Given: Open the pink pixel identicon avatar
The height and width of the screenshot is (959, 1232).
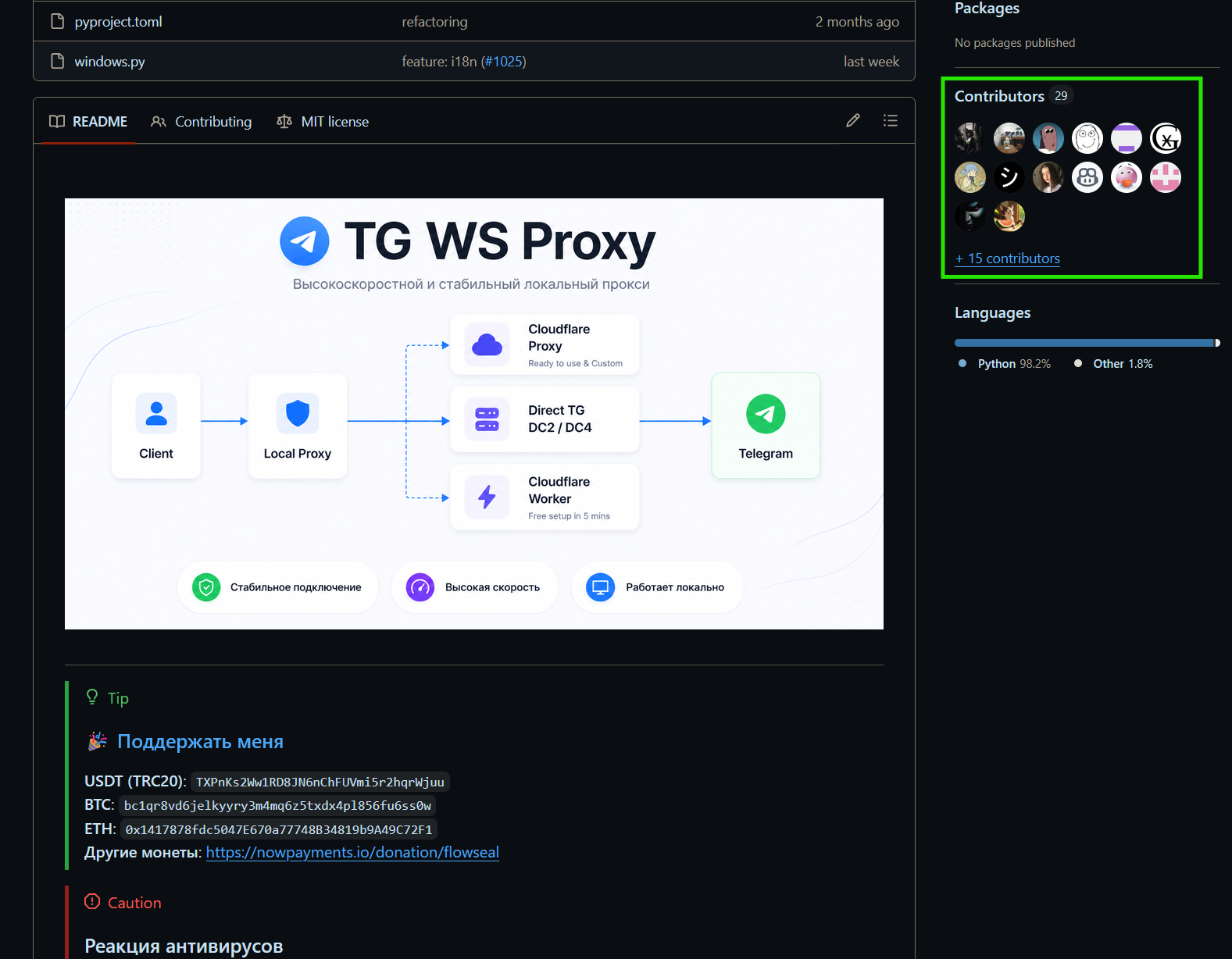Looking at the screenshot, I should coord(1166,177).
